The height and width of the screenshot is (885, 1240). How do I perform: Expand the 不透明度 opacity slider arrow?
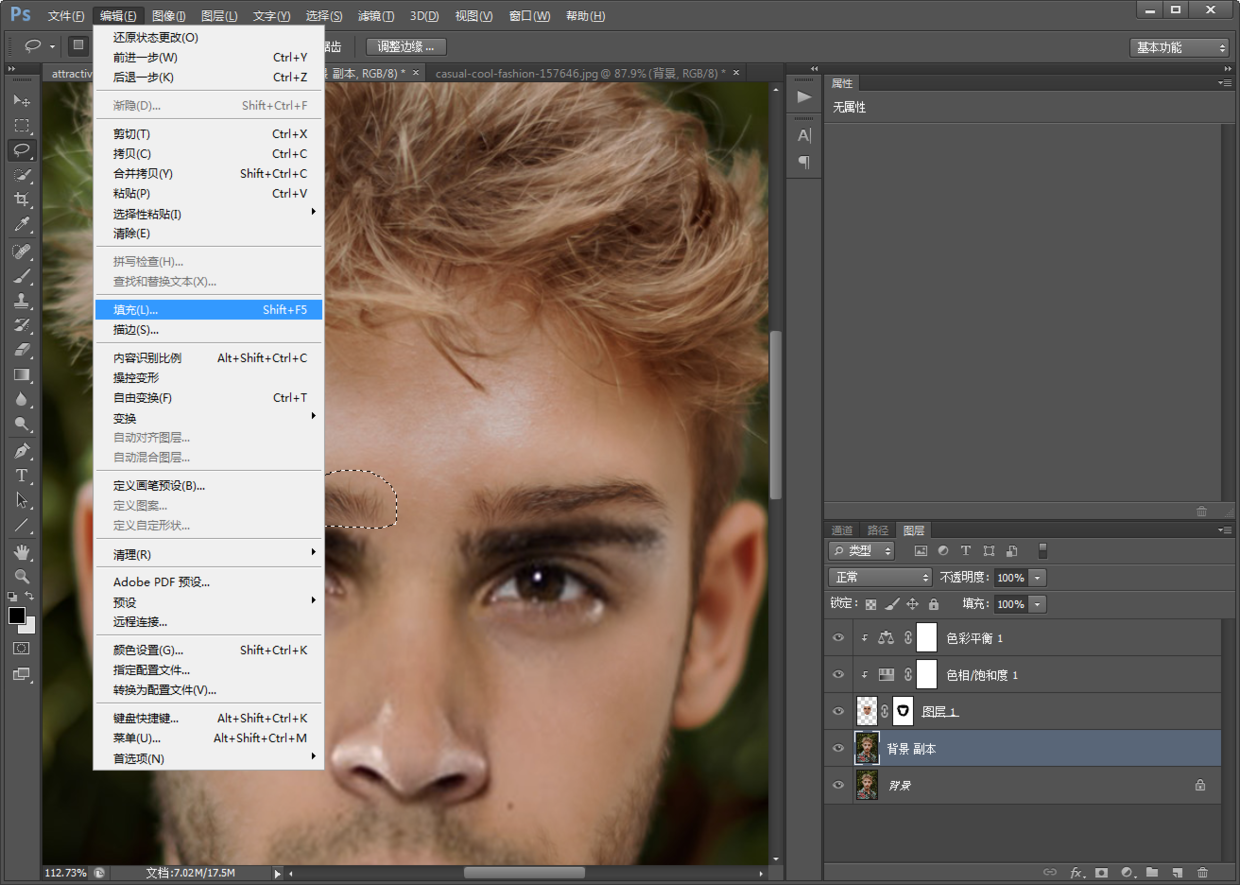[x=1038, y=577]
